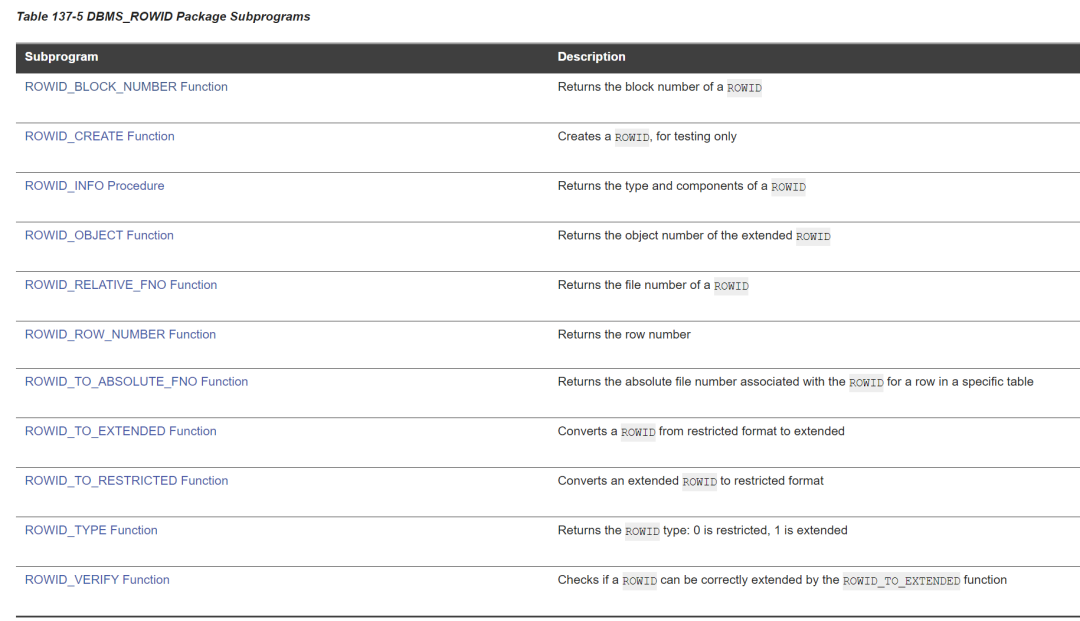Open the ROWID_CREATE Function link
This screenshot has width=1080, height=621.
[x=99, y=136]
